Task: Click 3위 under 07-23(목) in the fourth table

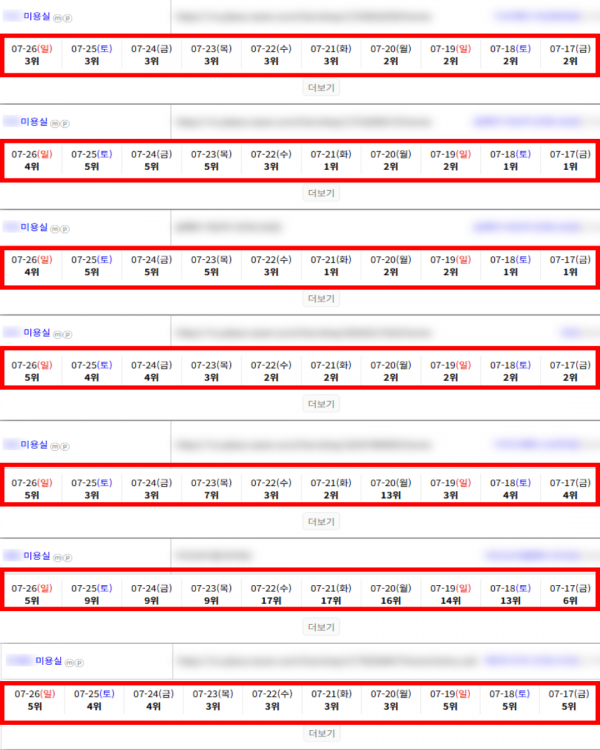Action: (211, 377)
